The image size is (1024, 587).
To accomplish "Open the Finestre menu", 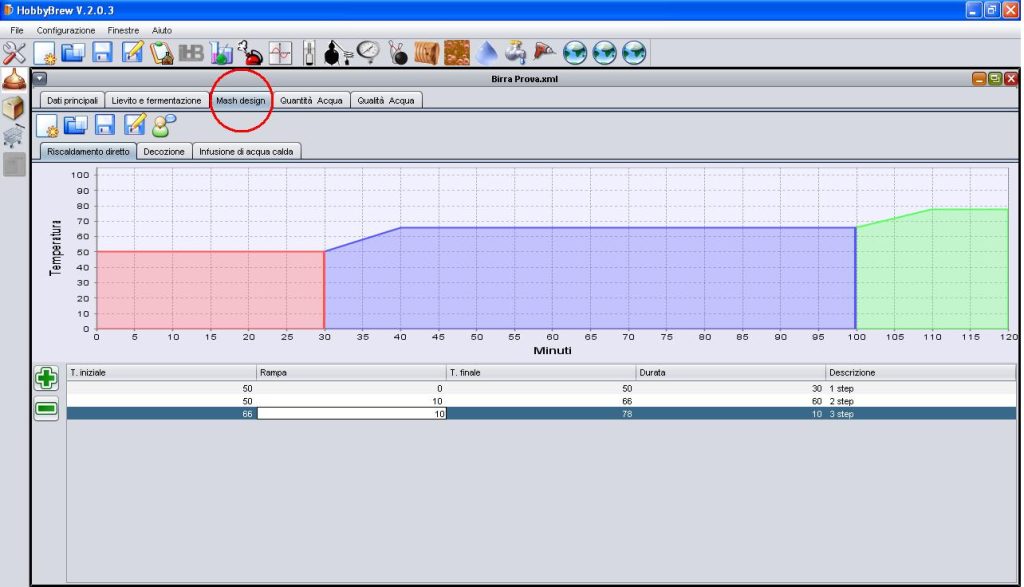I will [123, 31].
